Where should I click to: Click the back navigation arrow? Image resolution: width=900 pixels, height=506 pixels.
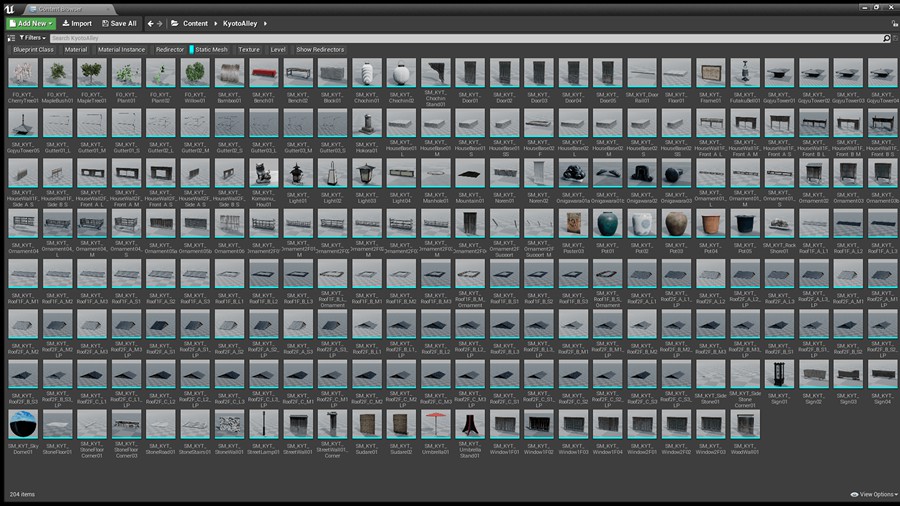pos(150,23)
